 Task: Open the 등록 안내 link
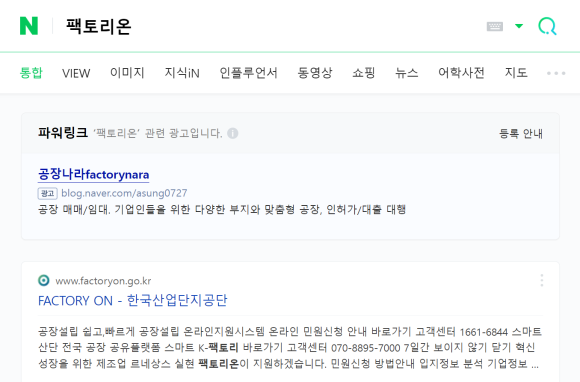tap(521, 133)
